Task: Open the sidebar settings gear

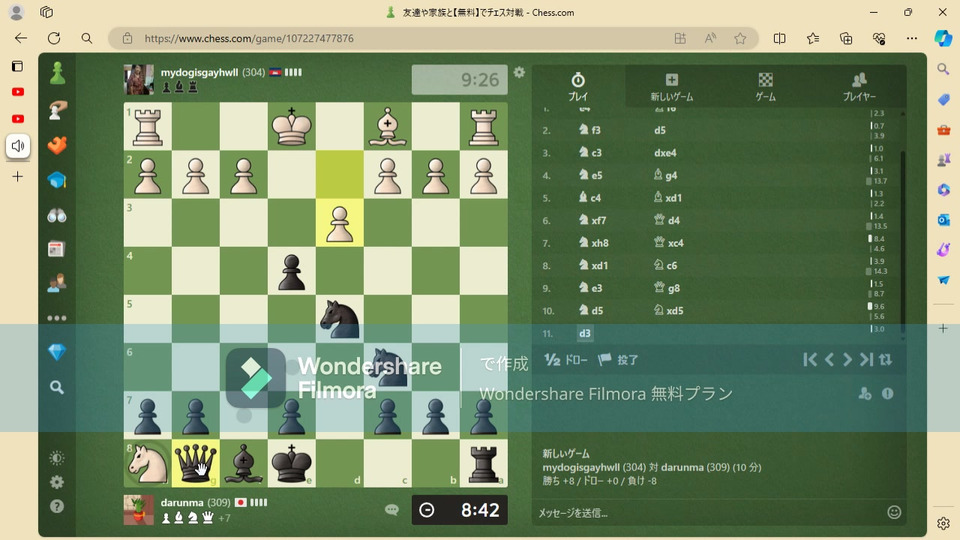Action: tap(57, 482)
